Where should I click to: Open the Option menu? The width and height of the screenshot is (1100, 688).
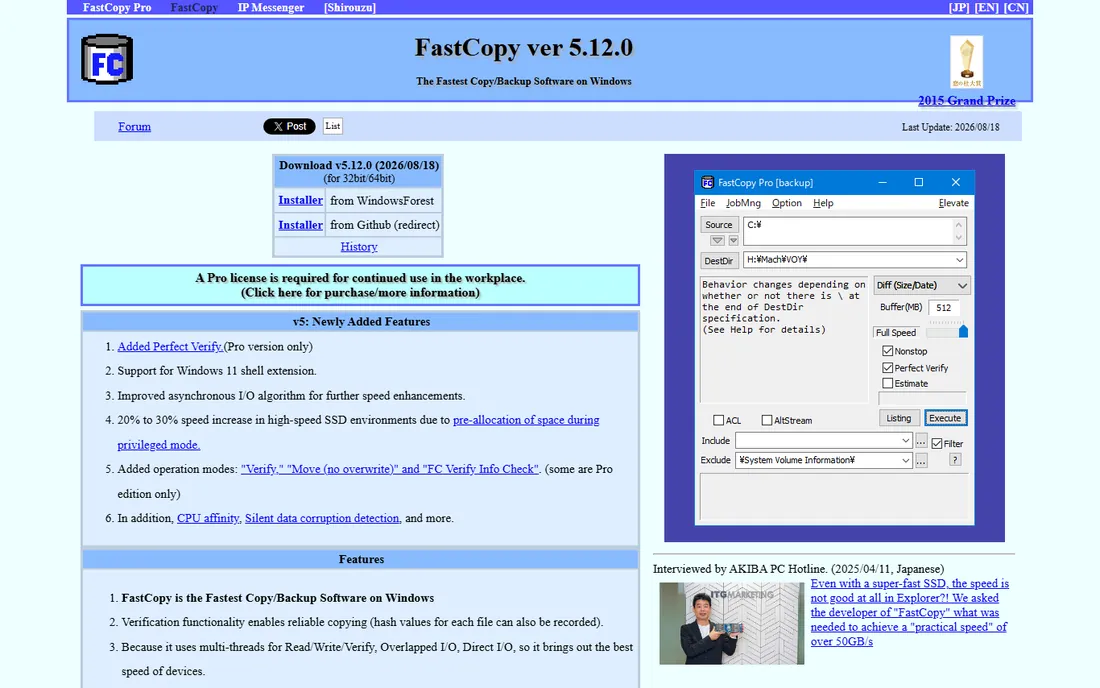(x=786, y=203)
